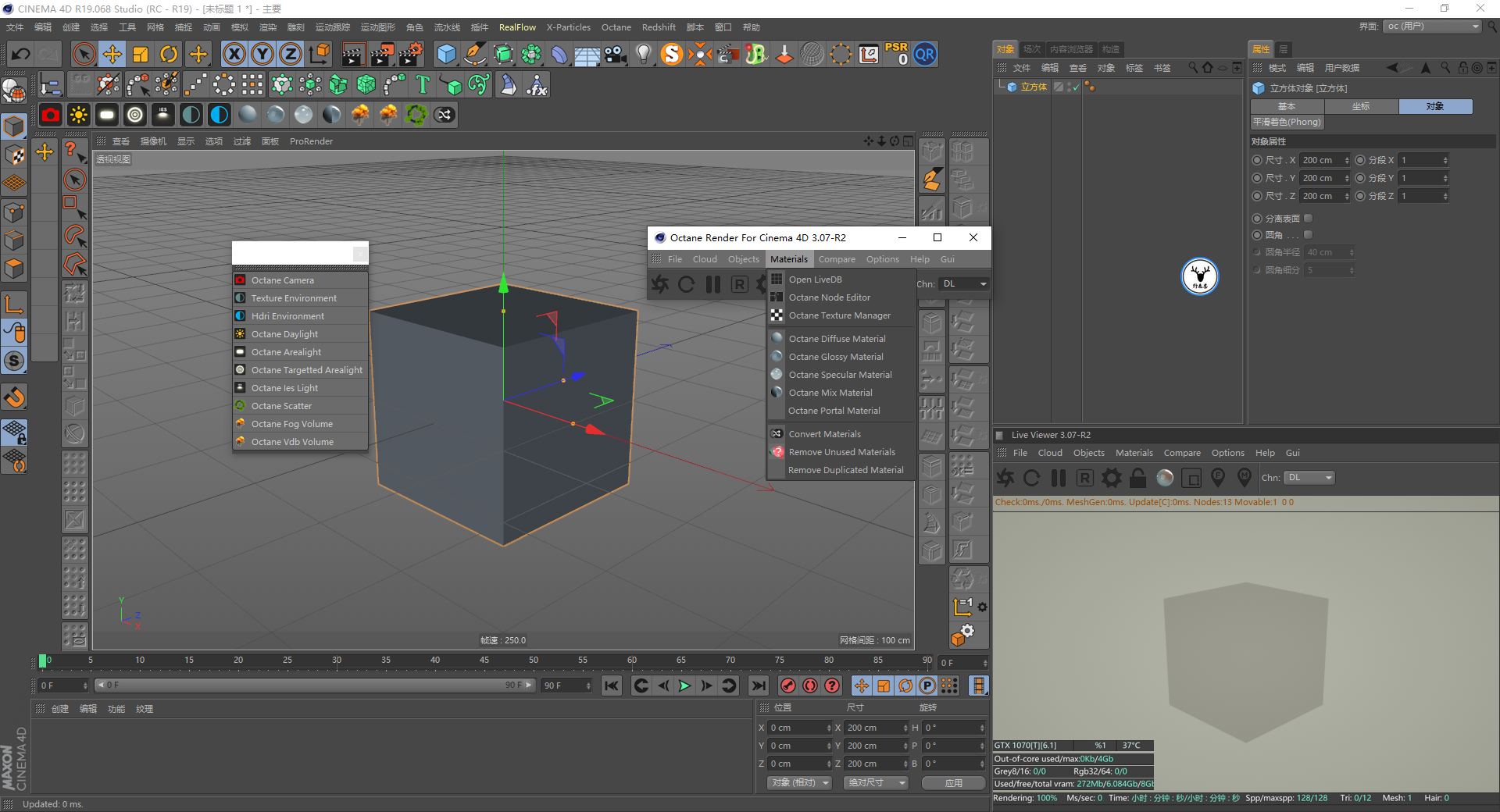Toggle the Z axis lock
1500x812 pixels.
(x=291, y=54)
